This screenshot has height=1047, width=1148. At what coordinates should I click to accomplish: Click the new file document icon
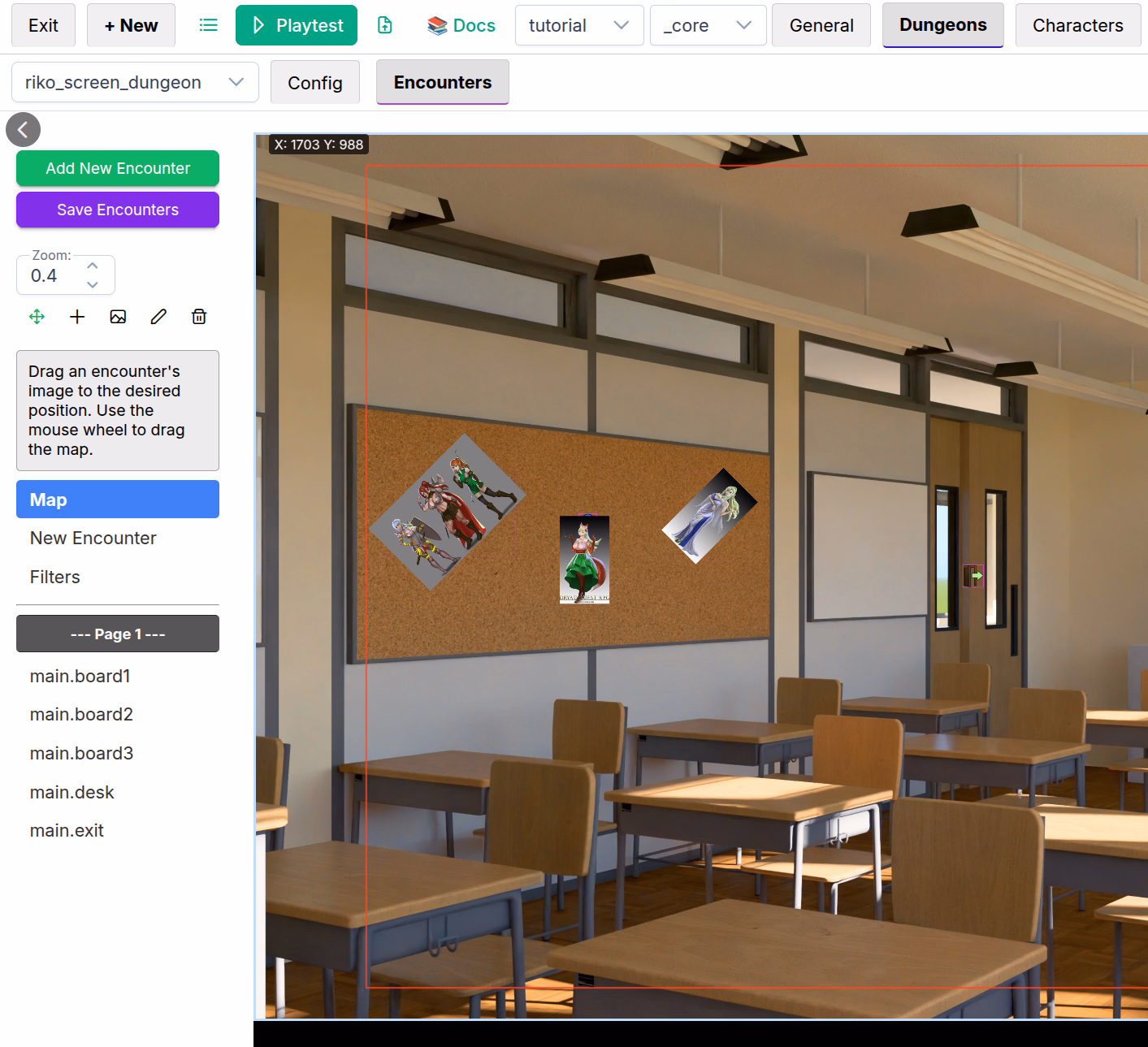coord(385,25)
